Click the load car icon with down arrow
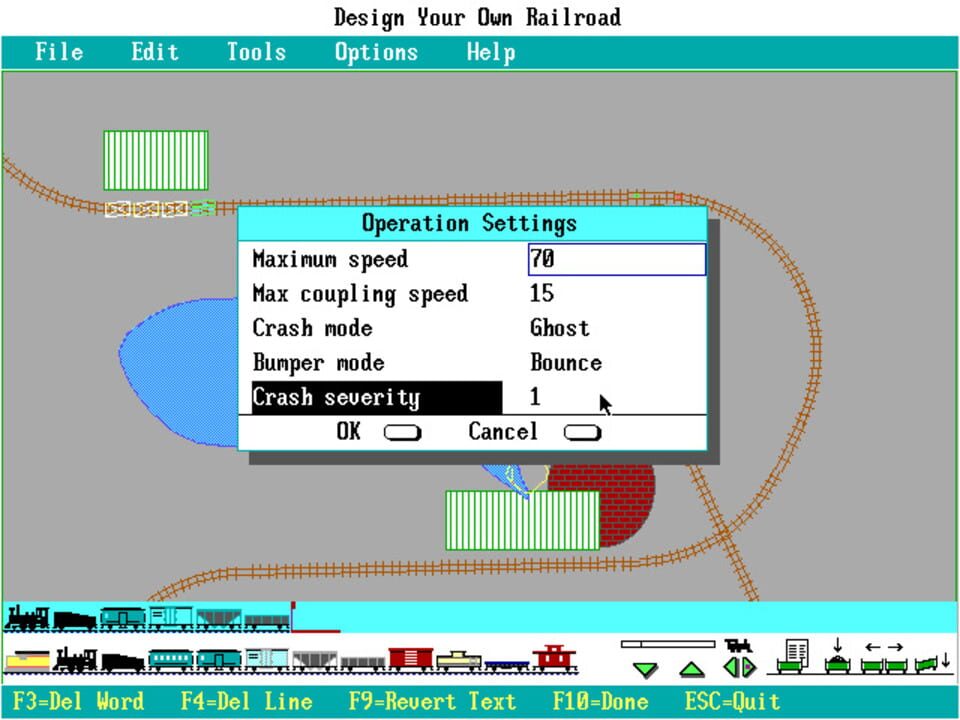Screen dimensions: 960x720 coord(836,655)
